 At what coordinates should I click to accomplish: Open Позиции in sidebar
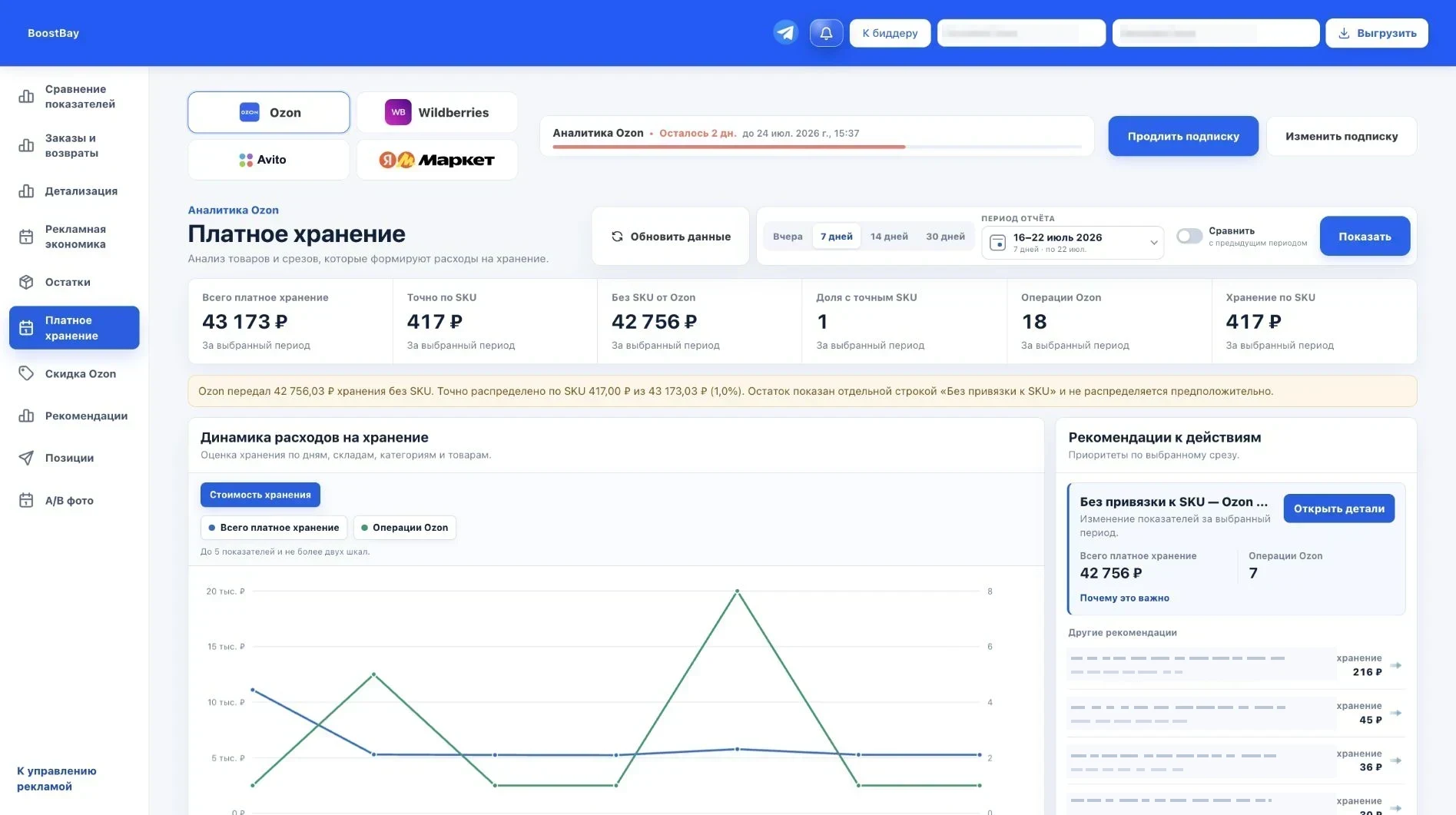coord(75,458)
